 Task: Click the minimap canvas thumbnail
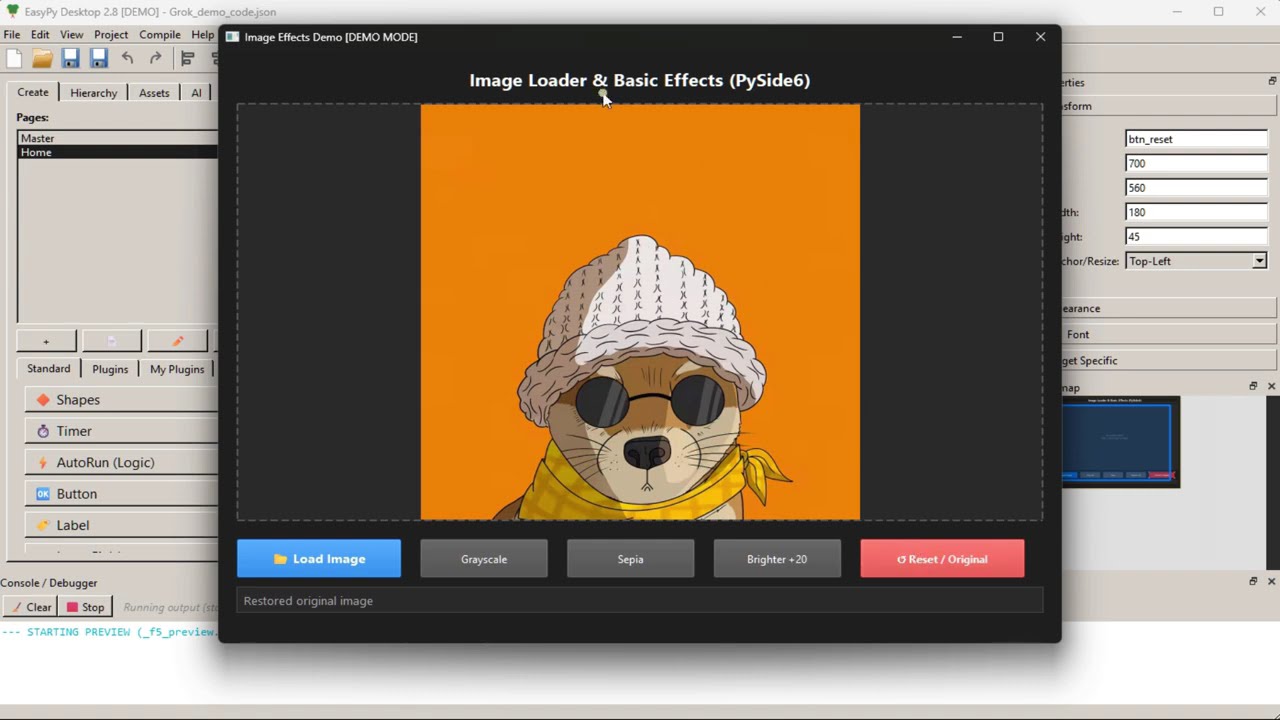point(1120,442)
